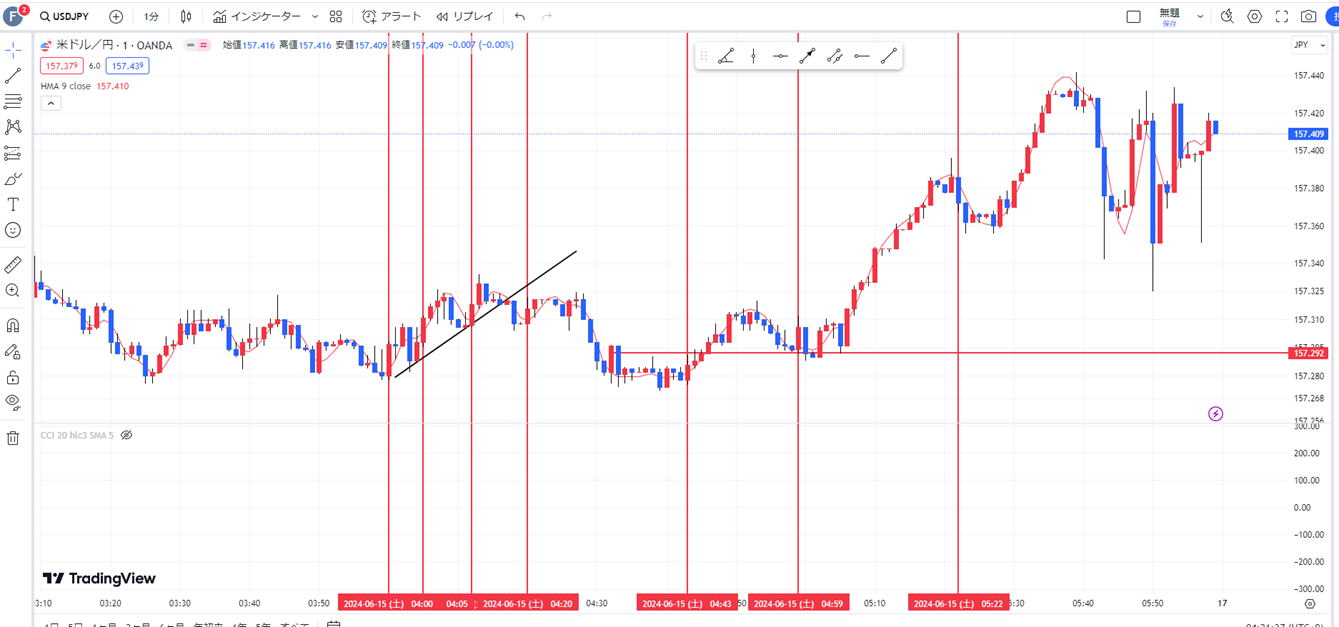Screen dimensions: 1339x627
Task: Collapse the indicator legend with the chevron
Action: tap(46, 103)
